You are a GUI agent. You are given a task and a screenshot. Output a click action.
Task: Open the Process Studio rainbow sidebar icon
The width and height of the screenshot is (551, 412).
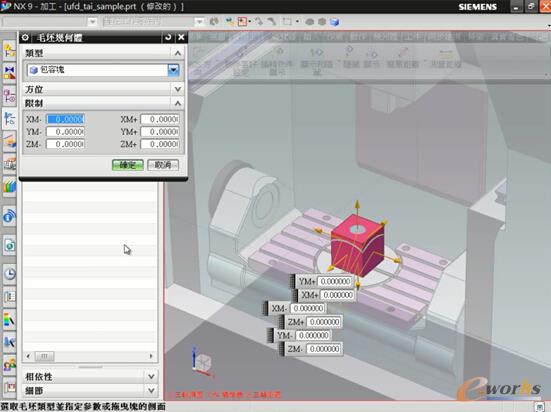9,319
